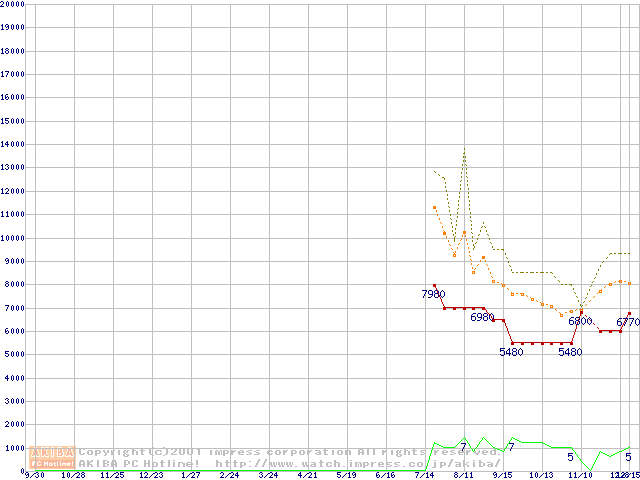The height and width of the screenshot is (480, 640).
Task: Click the 10000 y-axis label
Action: coord(13,238)
